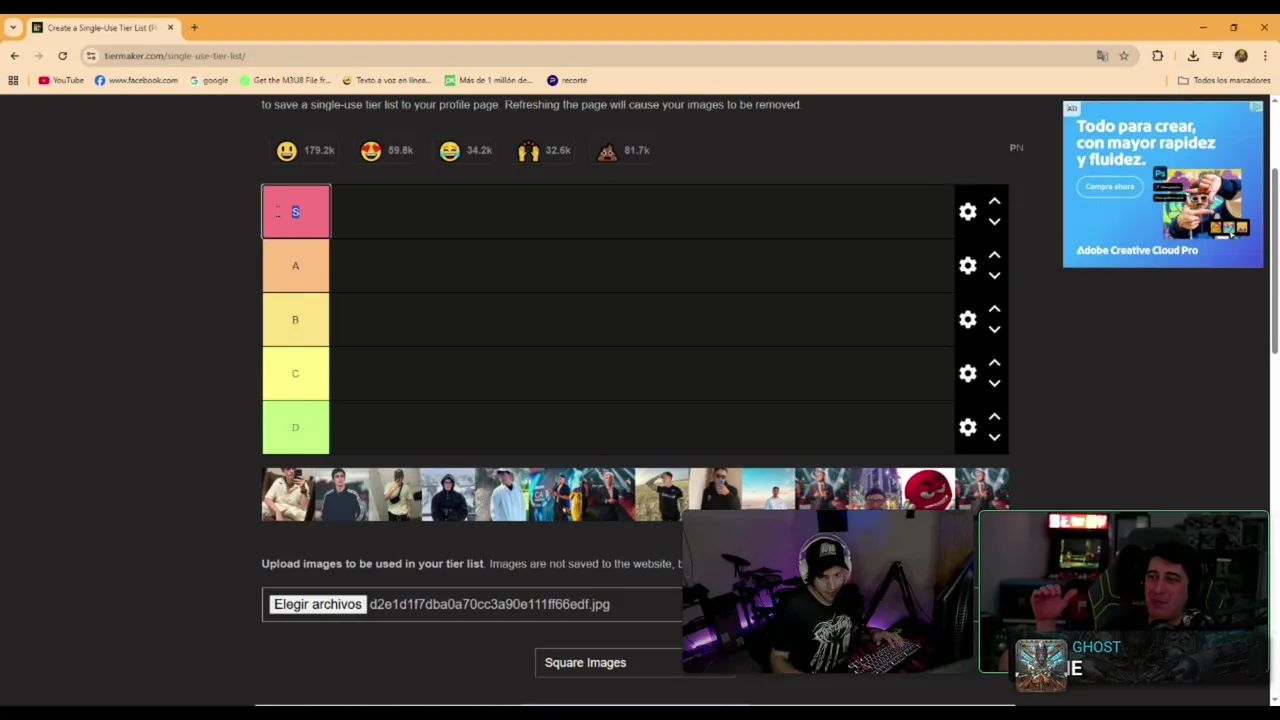
Task: Open the Todos los marcadores folder
Action: tap(1224, 80)
